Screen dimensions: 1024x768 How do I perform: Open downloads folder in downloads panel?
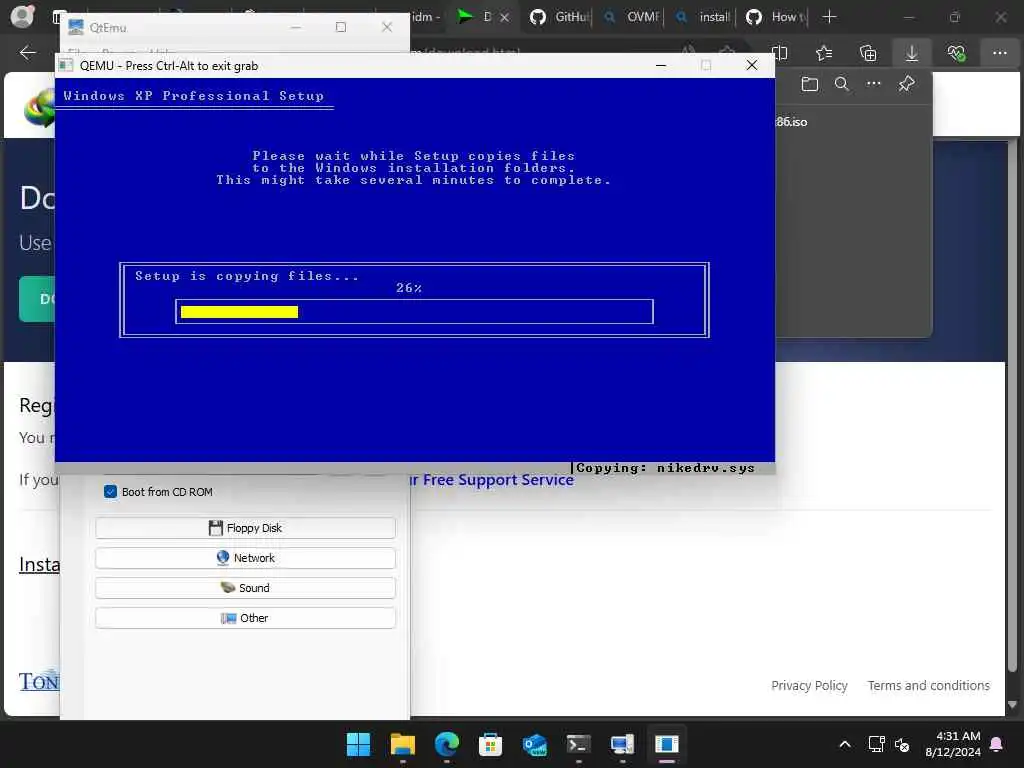click(x=810, y=84)
